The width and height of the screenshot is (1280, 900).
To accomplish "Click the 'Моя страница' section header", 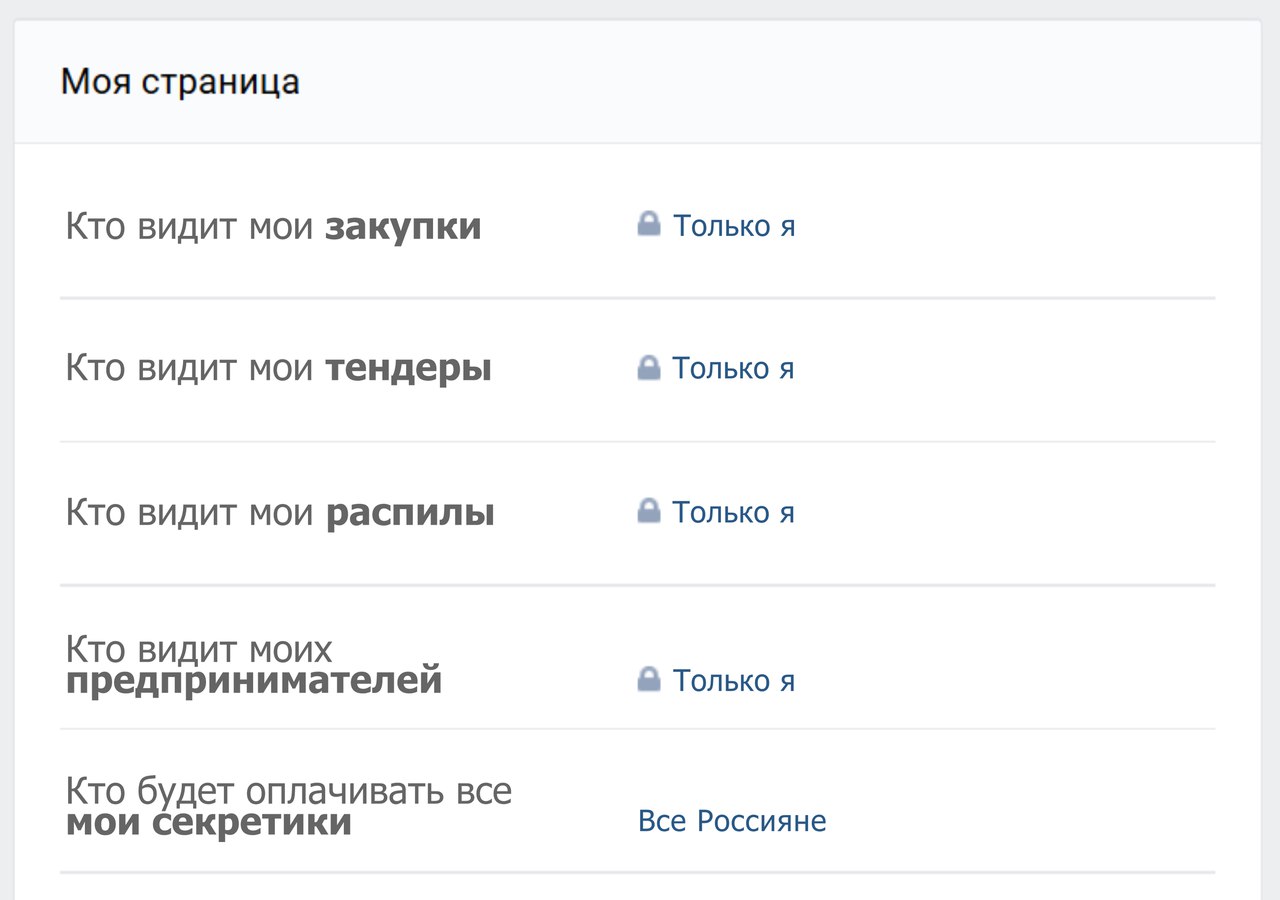I will pyautogui.click(x=180, y=82).
